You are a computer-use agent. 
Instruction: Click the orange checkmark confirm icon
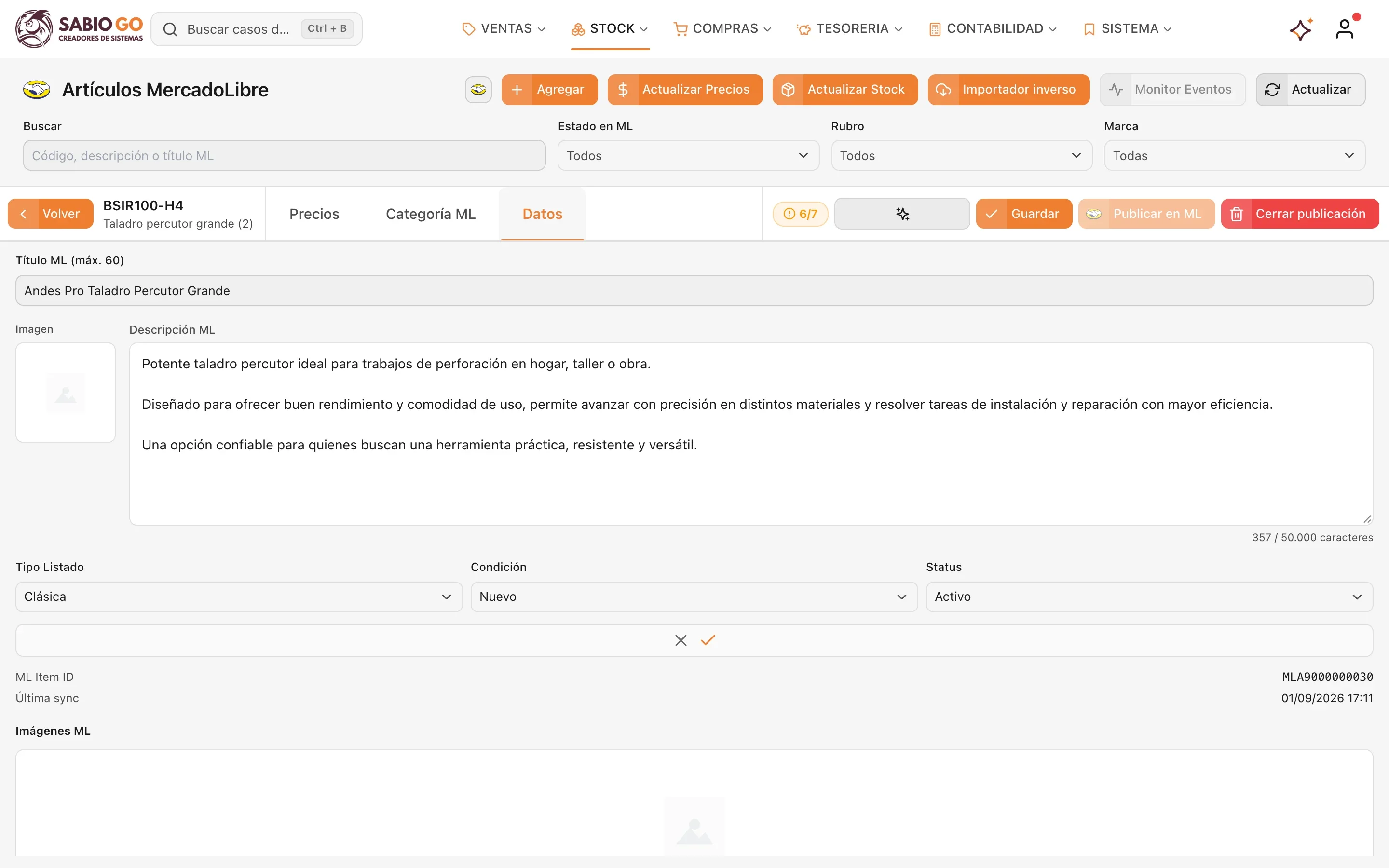708,639
